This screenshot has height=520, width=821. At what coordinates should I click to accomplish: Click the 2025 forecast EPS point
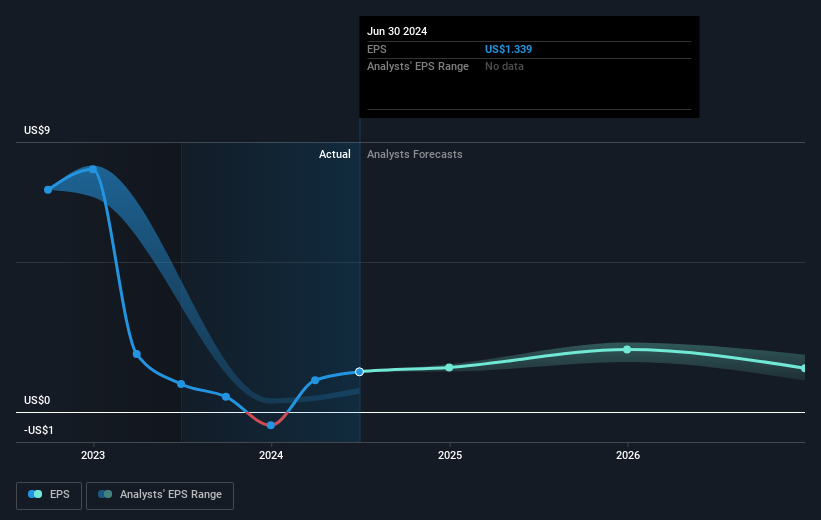click(449, 368)
